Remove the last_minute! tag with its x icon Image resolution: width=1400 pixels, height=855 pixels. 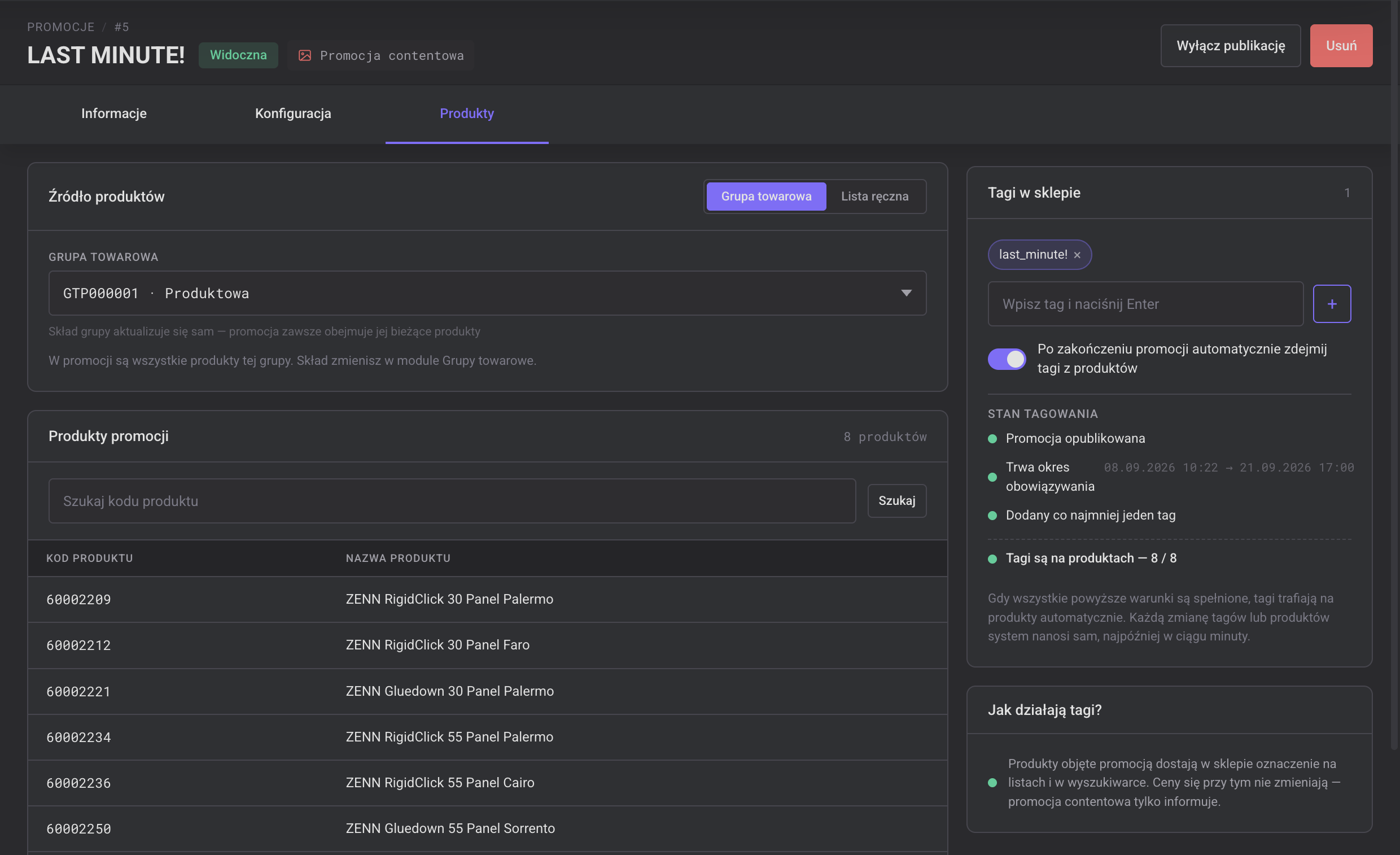[x=1077, y=255]
